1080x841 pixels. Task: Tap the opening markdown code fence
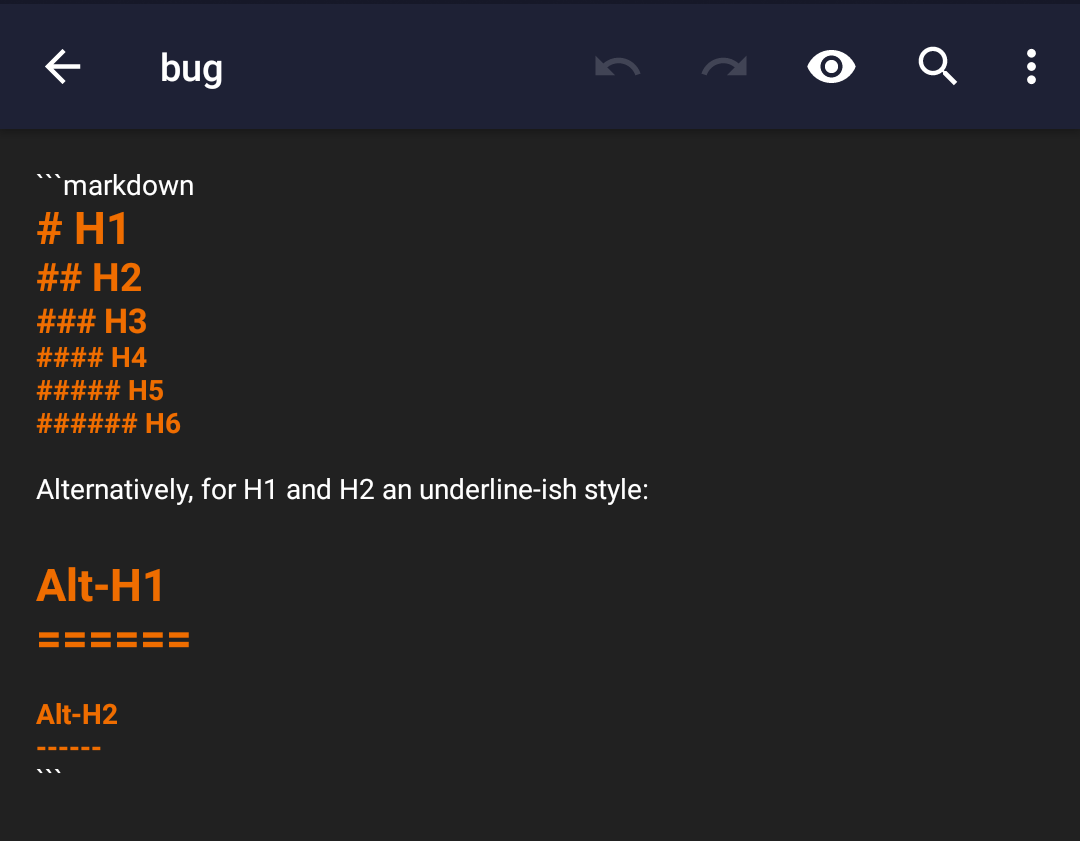115,184
